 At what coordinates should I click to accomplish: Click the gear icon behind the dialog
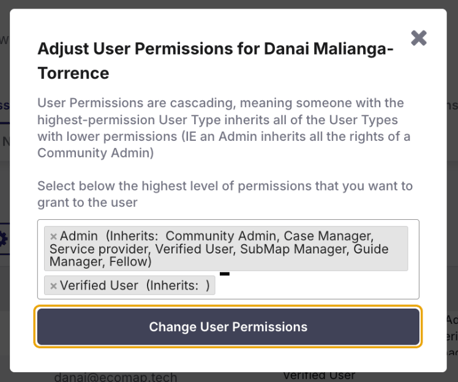tap(3, 239)
